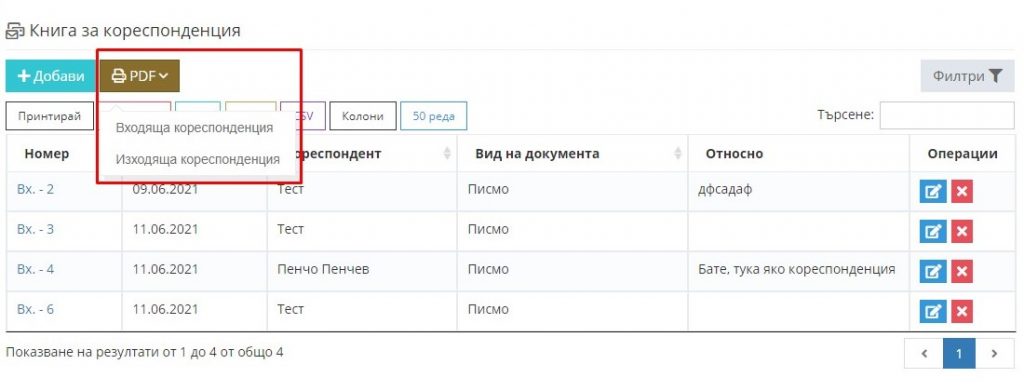Sort by Кореспондент column arrows
Screen dimensions: 1024x391
pos(447,153)
